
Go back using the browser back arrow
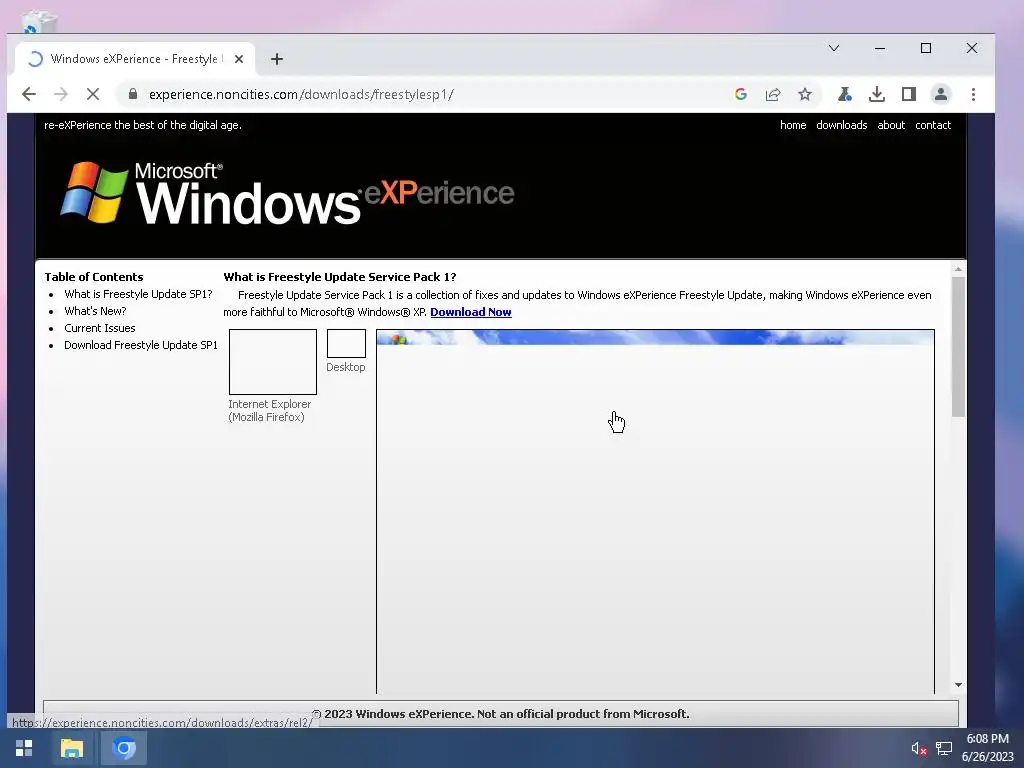click(x=29, y=94)
